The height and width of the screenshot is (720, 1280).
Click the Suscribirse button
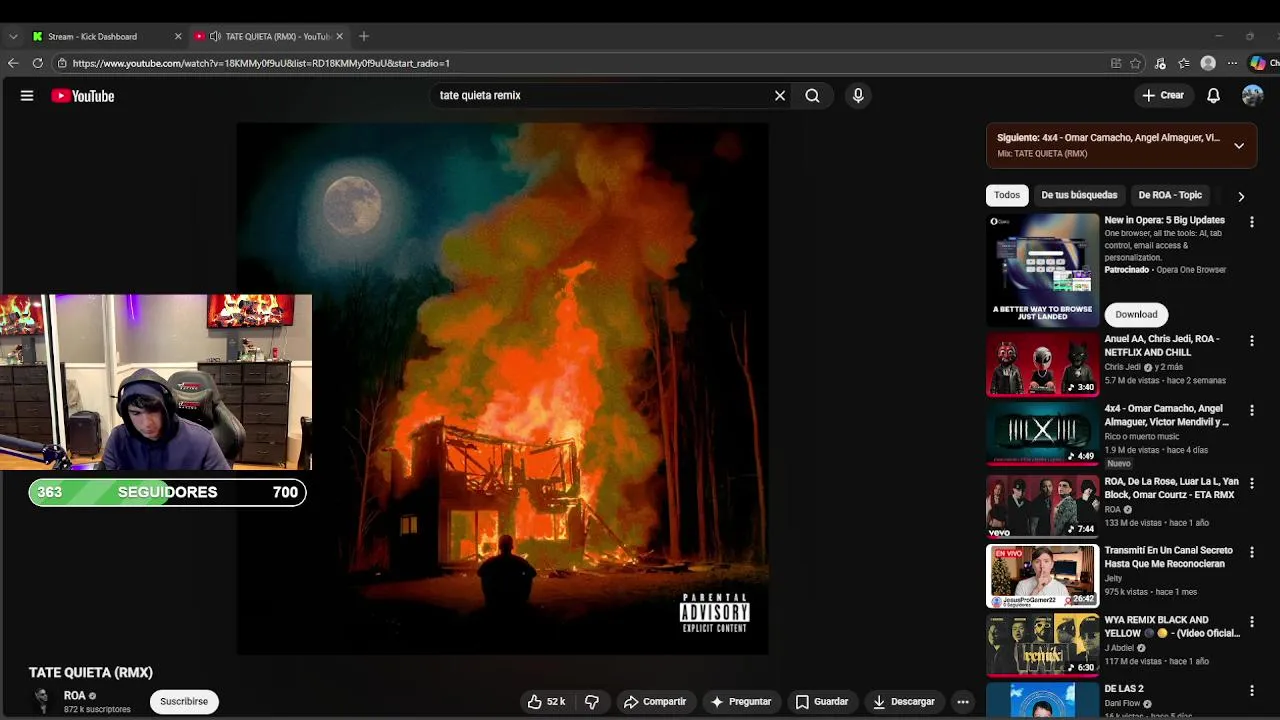coord(184,701)
